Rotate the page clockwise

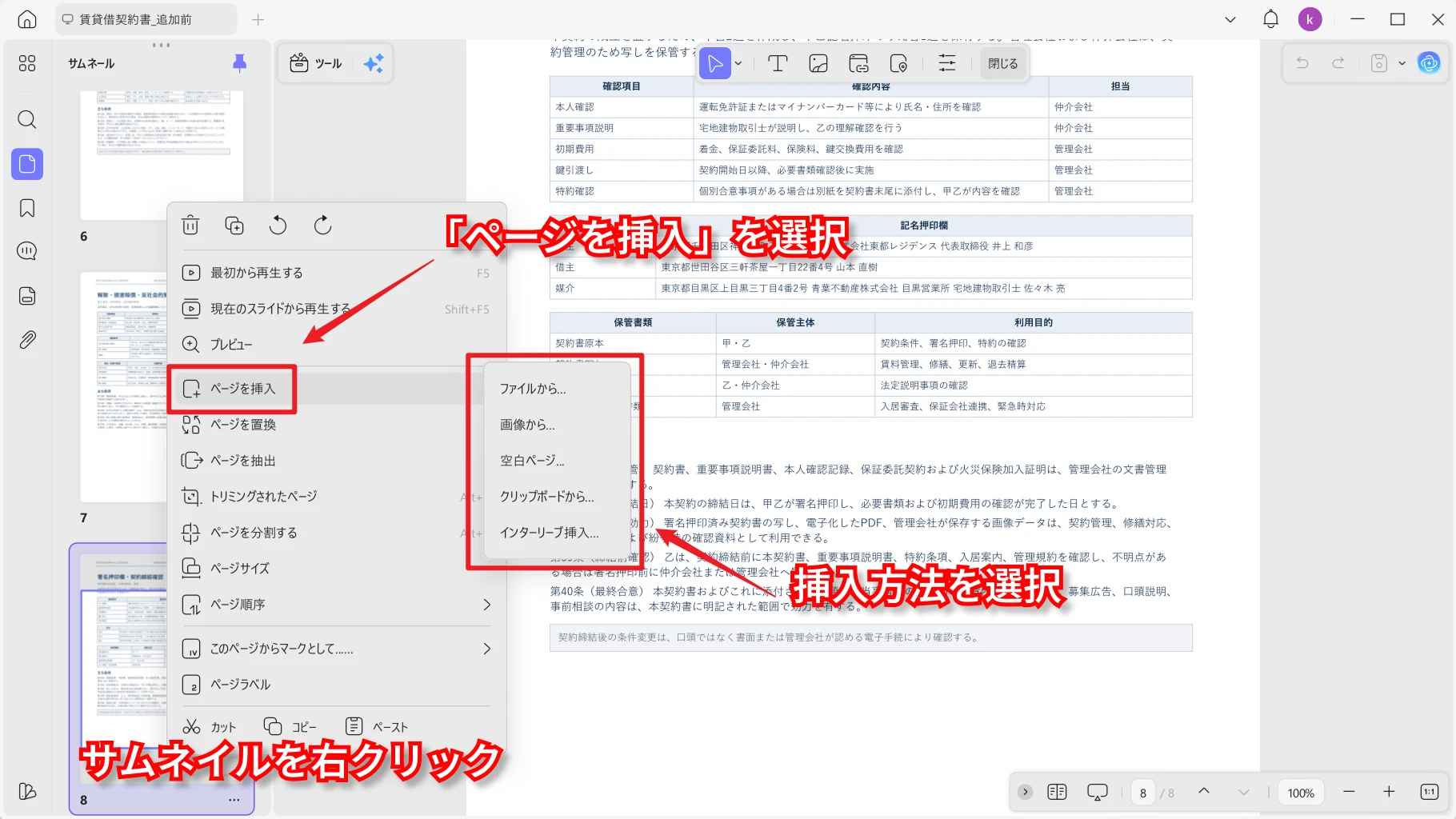point(322,226)
